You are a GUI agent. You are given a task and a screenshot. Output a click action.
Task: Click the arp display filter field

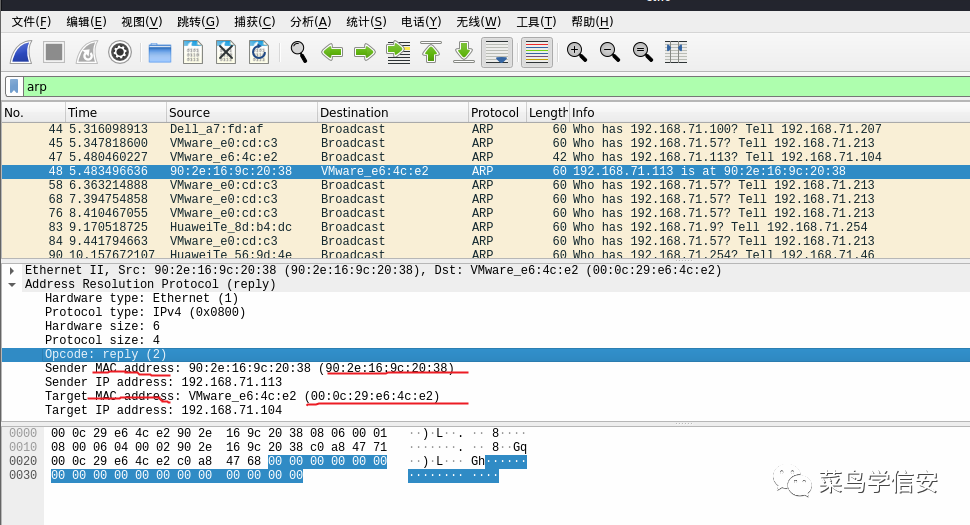pyautogui.click(x=495, y=87)
